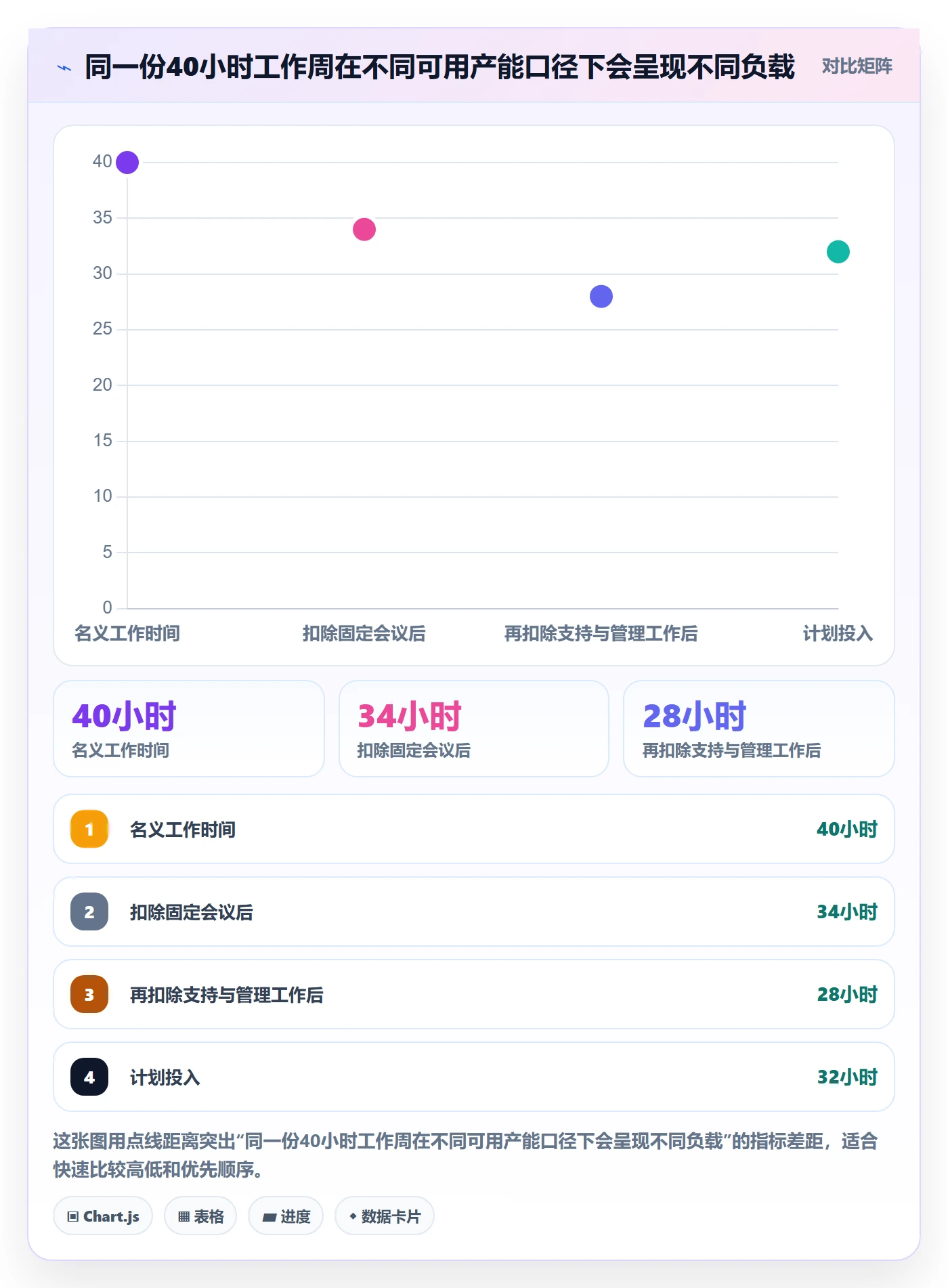This screenshot has height=1288, width=948.
Task: Click the 28小时 value in list row 3
Action: click(x=847, y=995)
